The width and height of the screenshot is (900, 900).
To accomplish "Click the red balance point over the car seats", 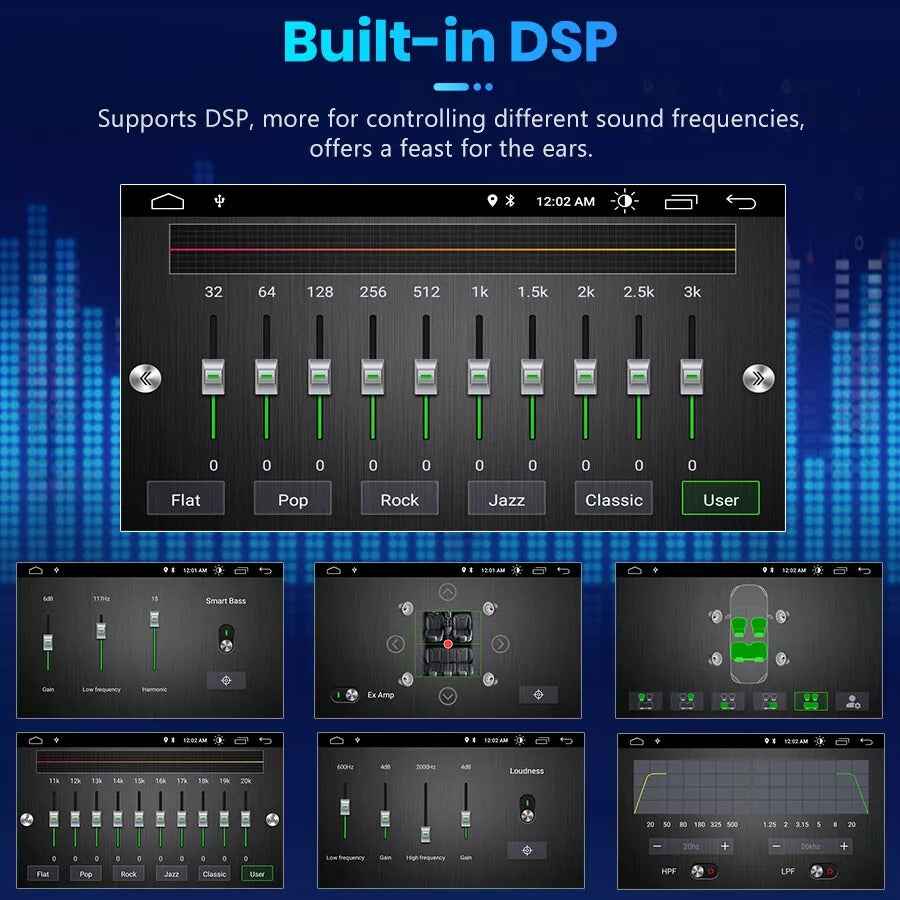I will click(x=448, y=644).
